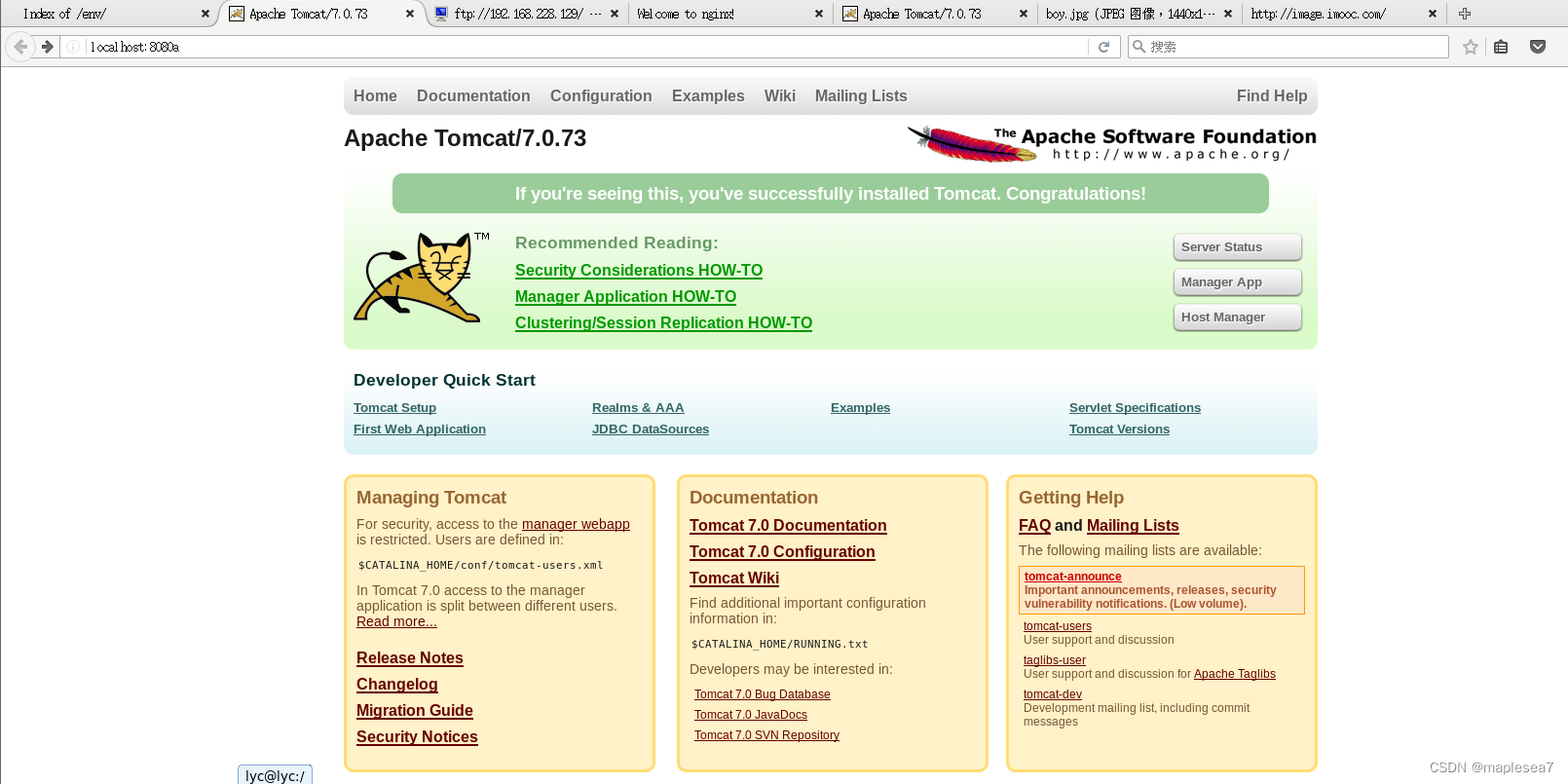Open the manager webapp link
Viewport: 1568px width, 784px height.
[576, 524]
